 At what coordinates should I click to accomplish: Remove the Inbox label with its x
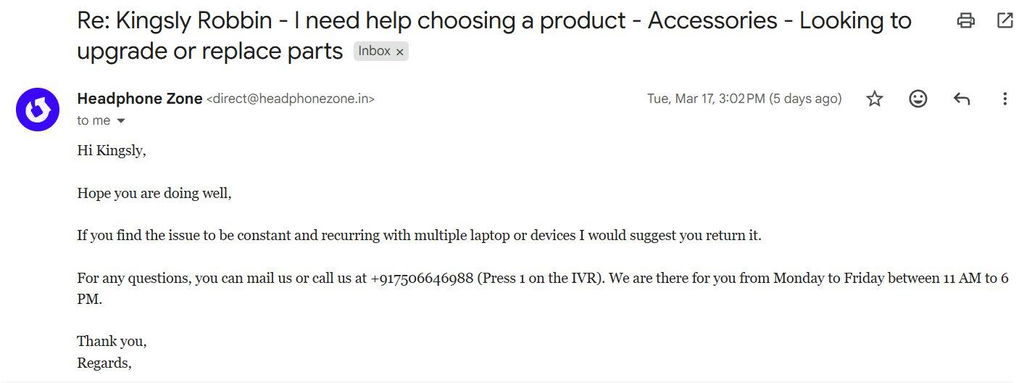tap(400, 52)
